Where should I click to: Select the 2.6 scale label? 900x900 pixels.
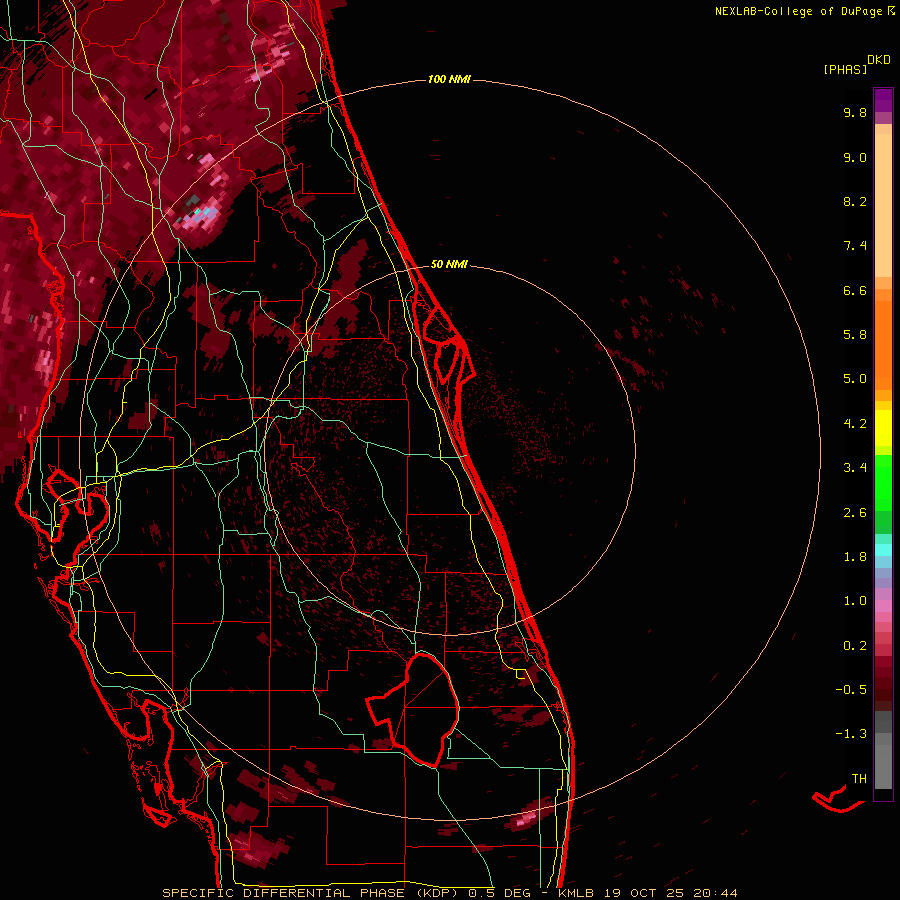[855, 513]
